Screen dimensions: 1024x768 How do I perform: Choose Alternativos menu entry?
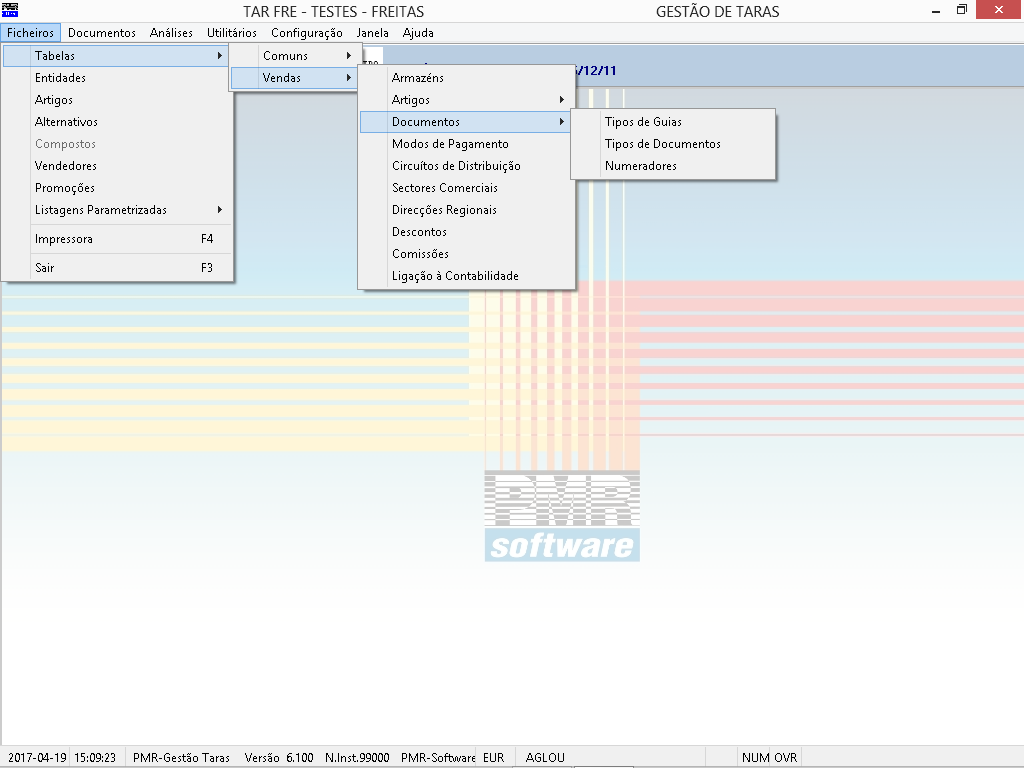coord(116,122)
